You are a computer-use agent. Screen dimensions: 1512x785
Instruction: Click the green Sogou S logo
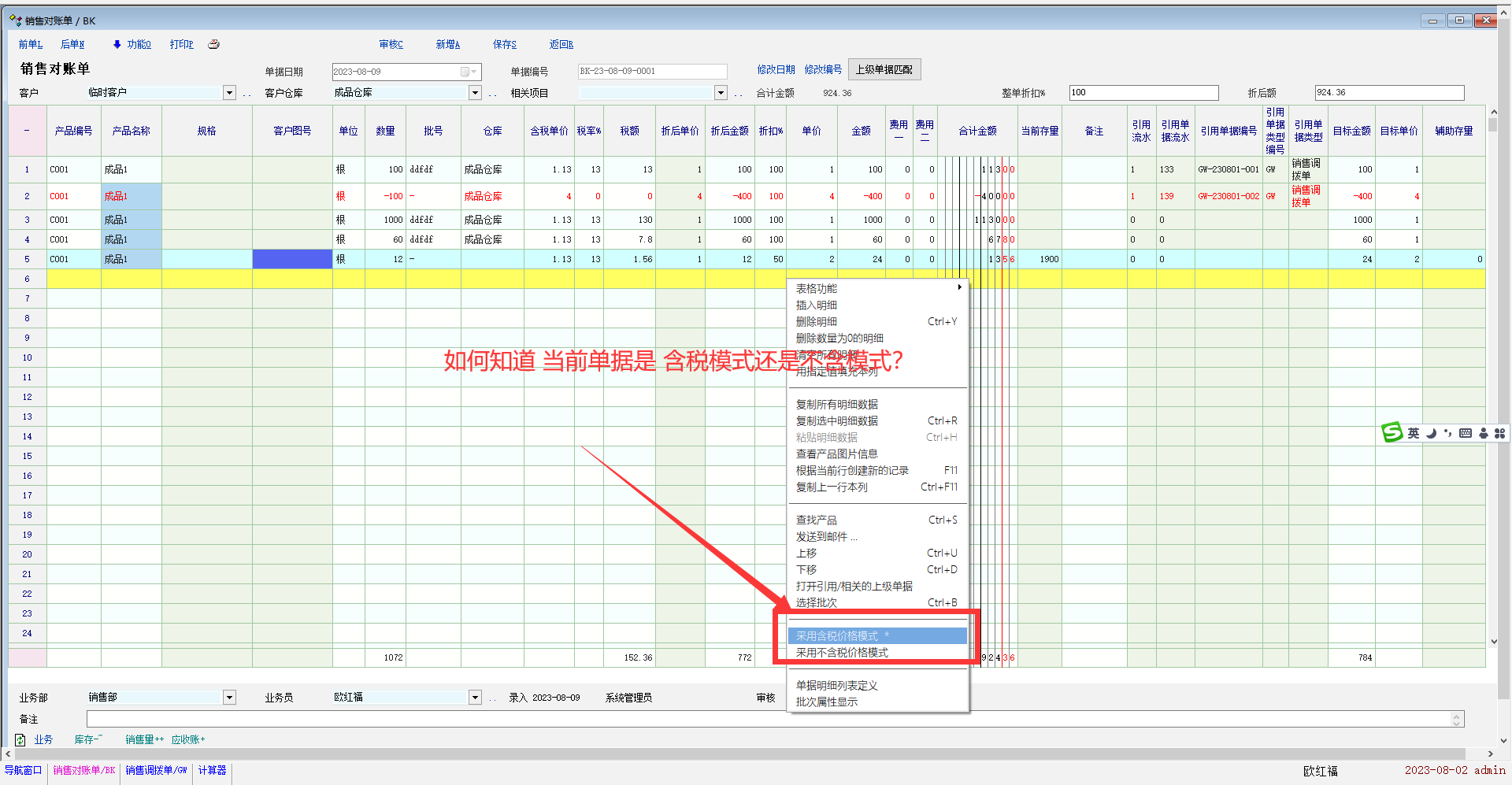(1392, 432)
